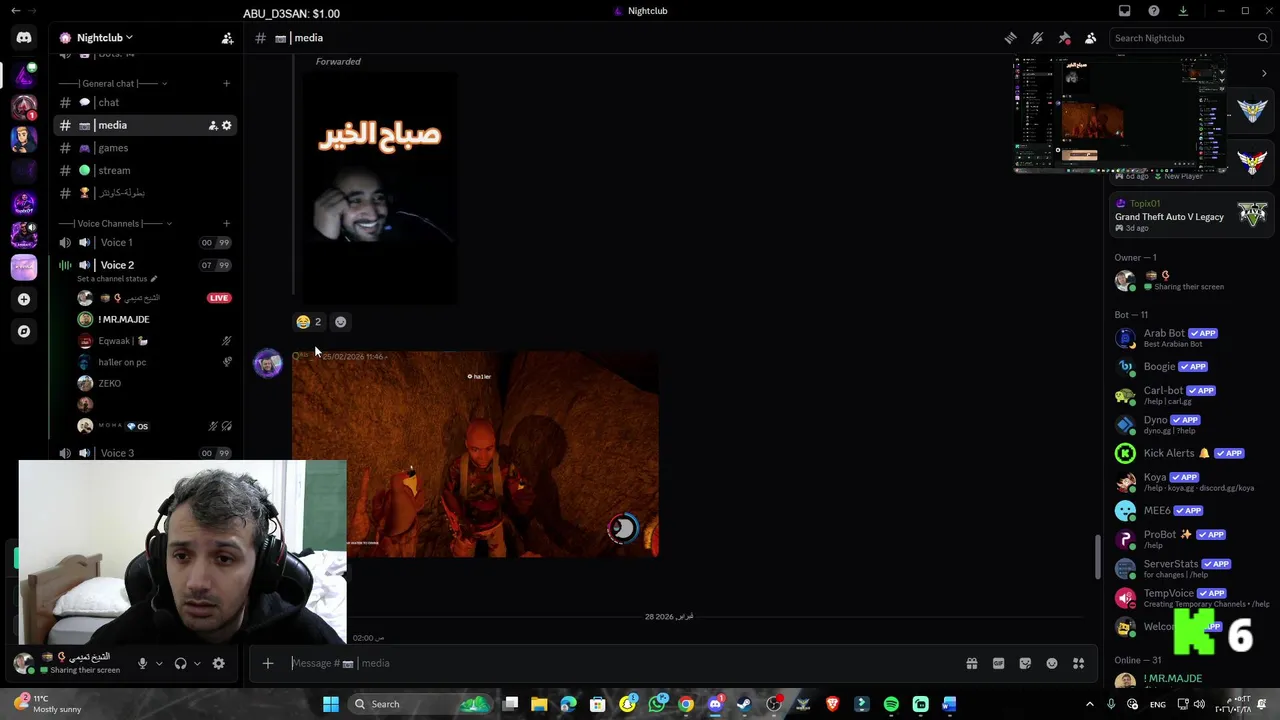
Task: Edit Voice 2 channel status pencil
Action: 154,279
